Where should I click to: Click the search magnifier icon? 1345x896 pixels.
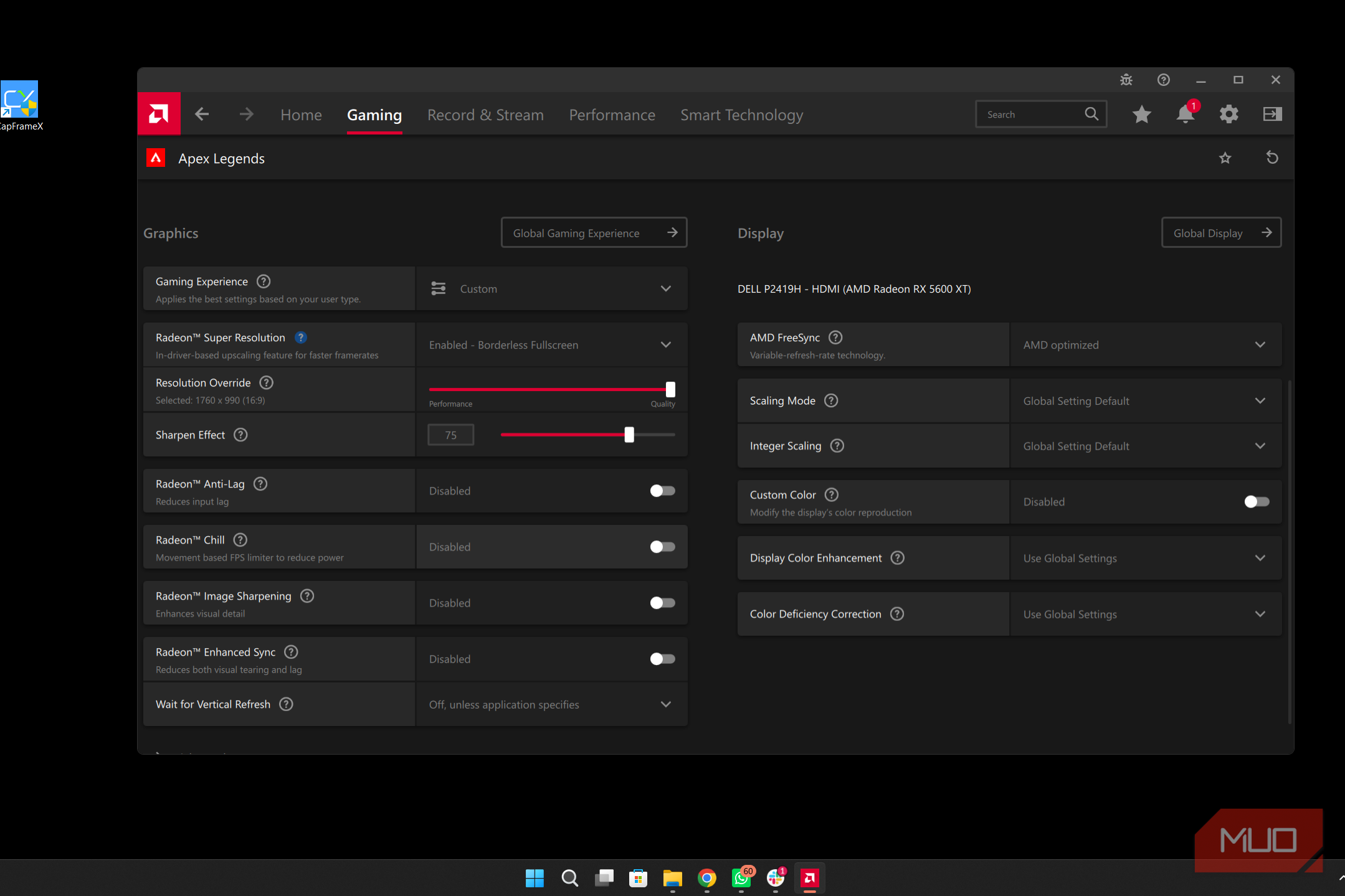click(1091, 114)
